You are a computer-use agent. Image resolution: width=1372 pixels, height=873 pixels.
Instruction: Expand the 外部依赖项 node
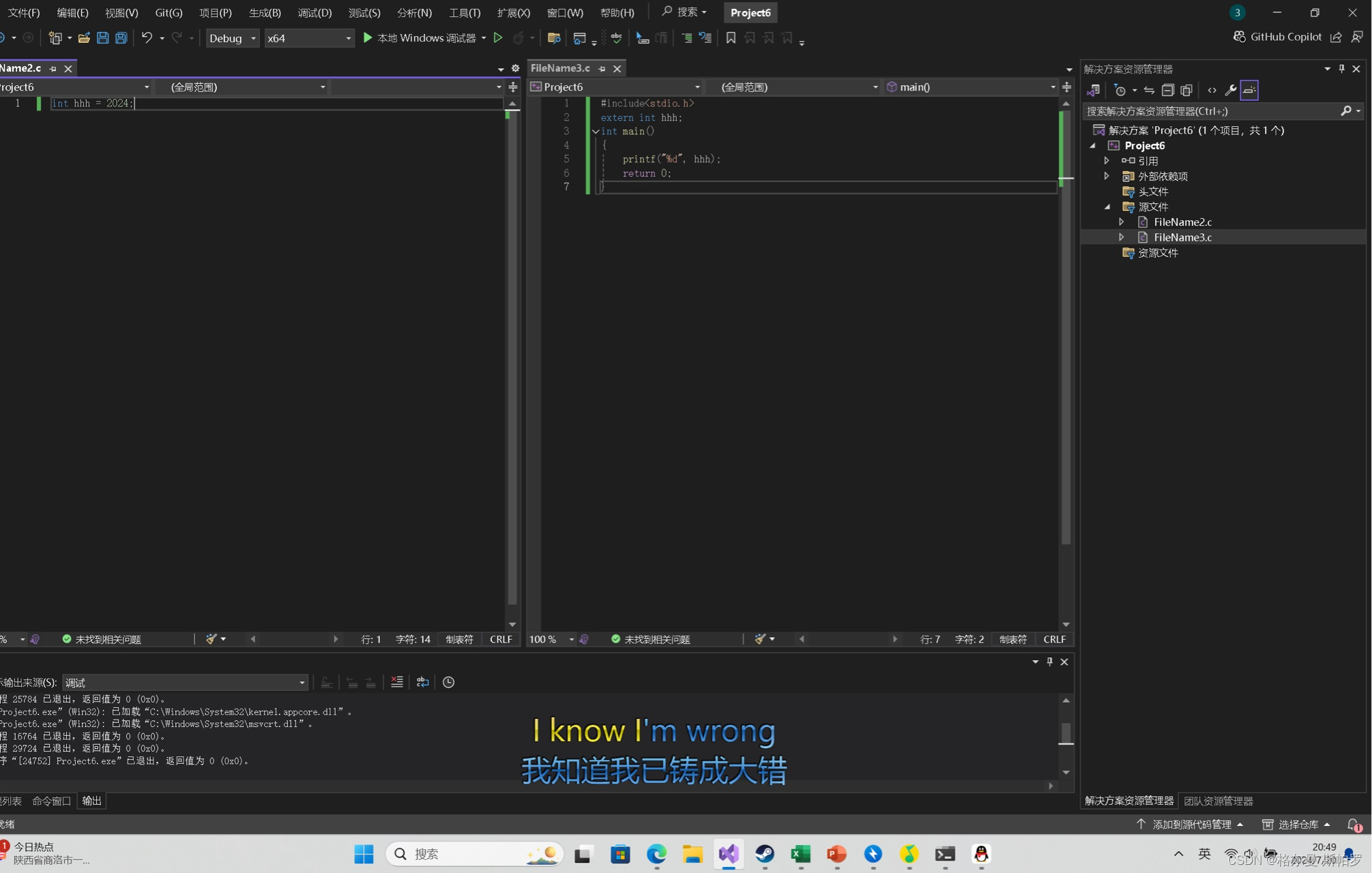[1107, 176]
